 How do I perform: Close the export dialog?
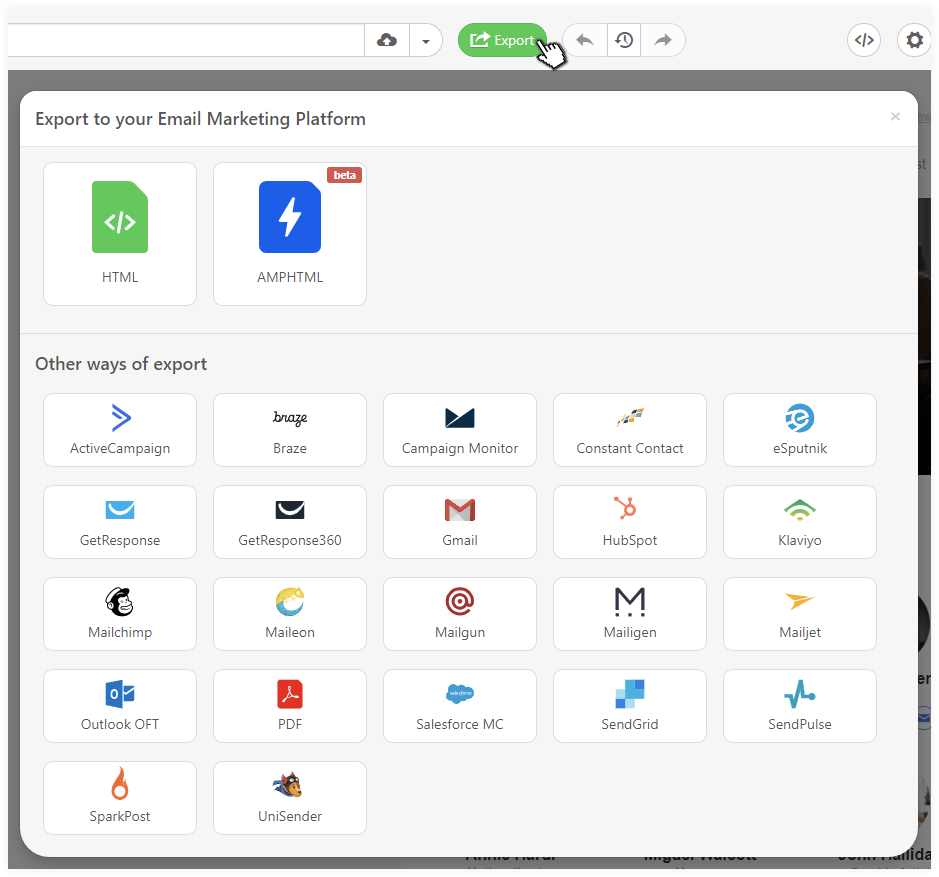coord(895,116)
